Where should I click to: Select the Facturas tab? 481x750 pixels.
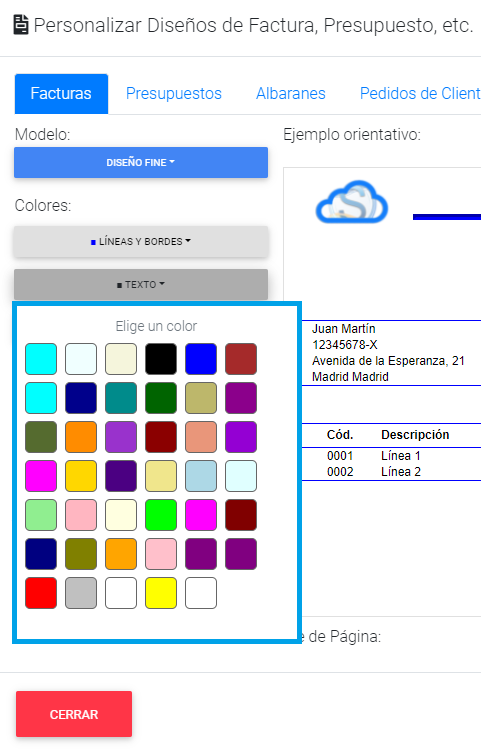[61, 93]
